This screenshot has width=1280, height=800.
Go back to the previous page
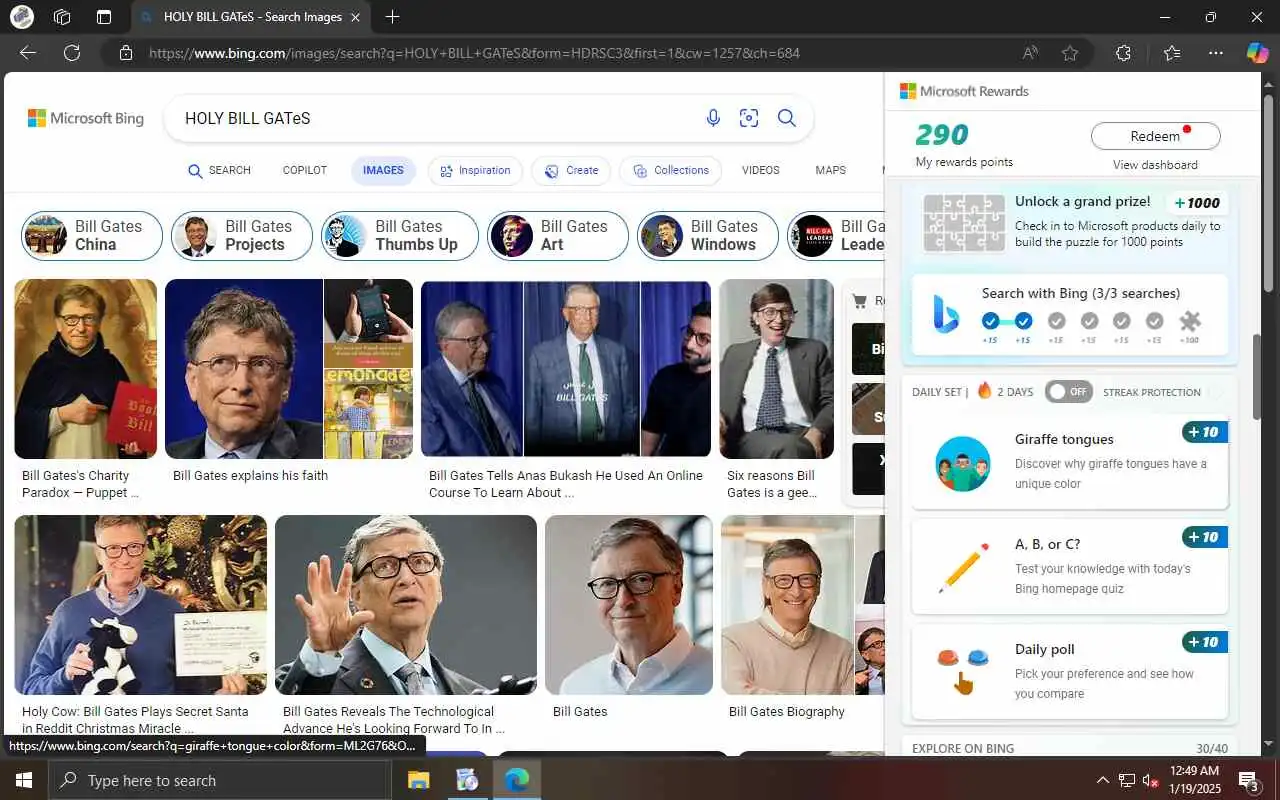[x=28, y=53]
